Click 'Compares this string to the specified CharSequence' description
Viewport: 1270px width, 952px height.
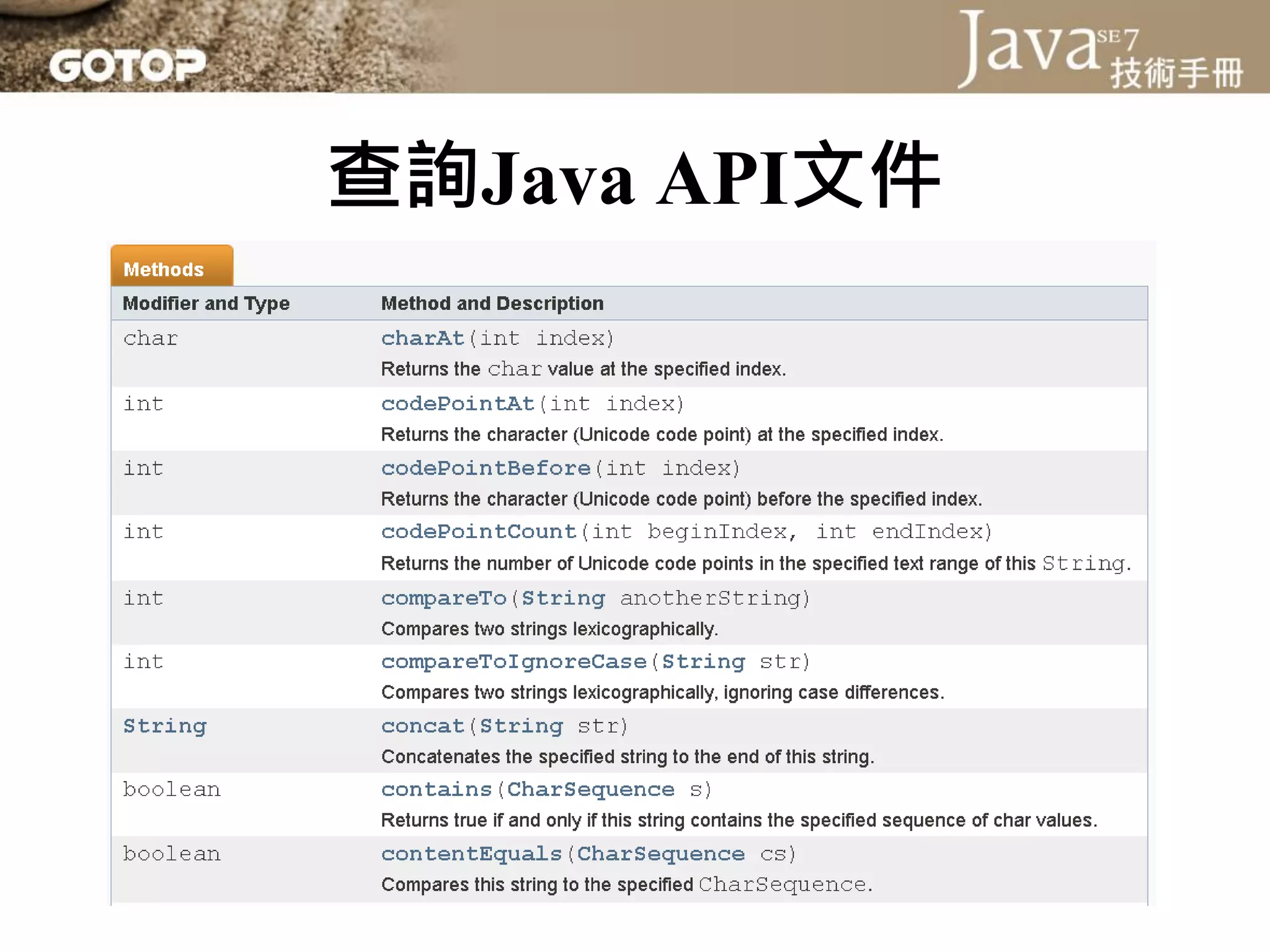[x=627, y=885]
